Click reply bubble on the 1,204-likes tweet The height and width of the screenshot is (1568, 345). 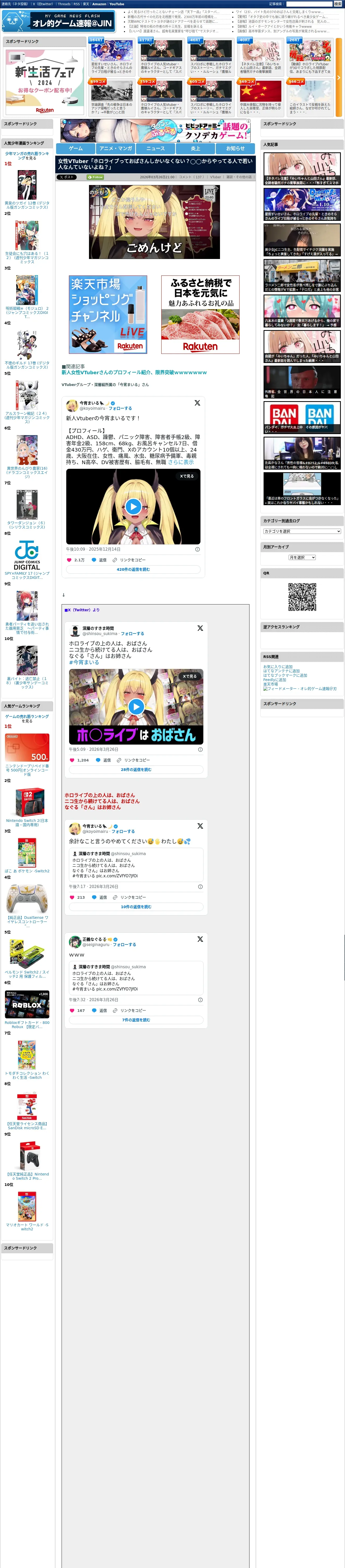(x=98, y=760)
